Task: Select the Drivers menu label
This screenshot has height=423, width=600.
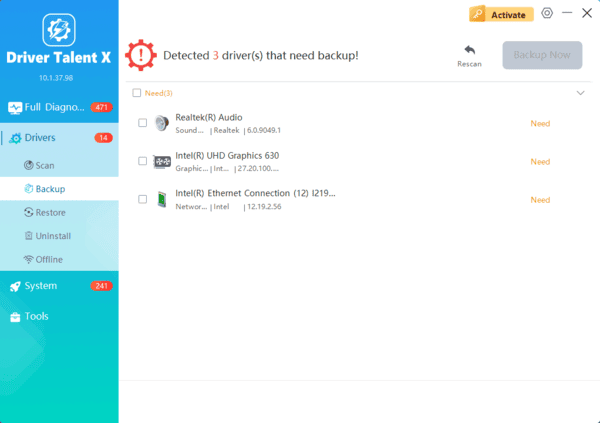Action: 40,137
